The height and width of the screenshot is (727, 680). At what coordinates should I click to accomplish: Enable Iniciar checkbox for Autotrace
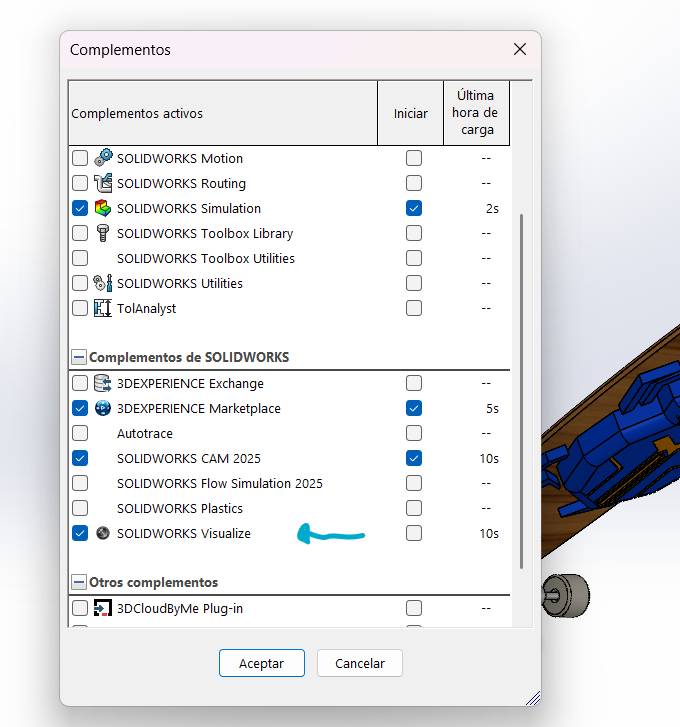(414, 434)
